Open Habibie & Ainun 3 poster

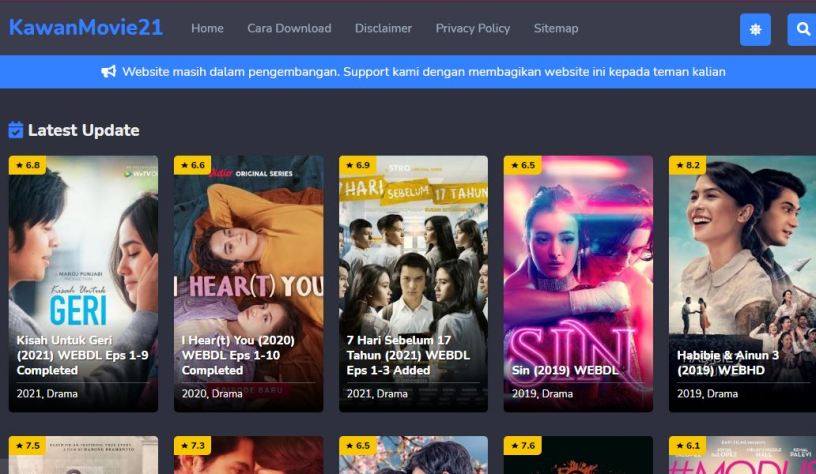click(742, 284)
